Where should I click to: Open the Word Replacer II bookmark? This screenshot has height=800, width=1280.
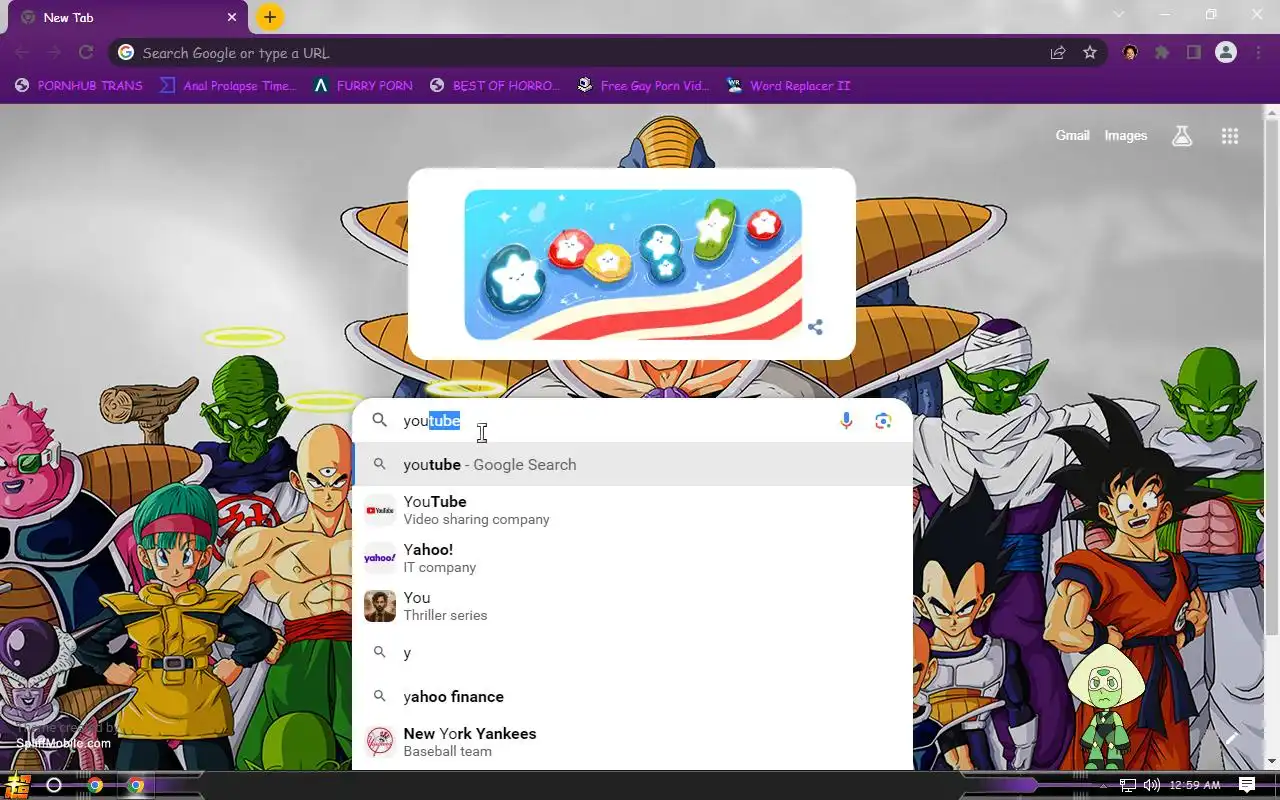[x=788, y=86]
